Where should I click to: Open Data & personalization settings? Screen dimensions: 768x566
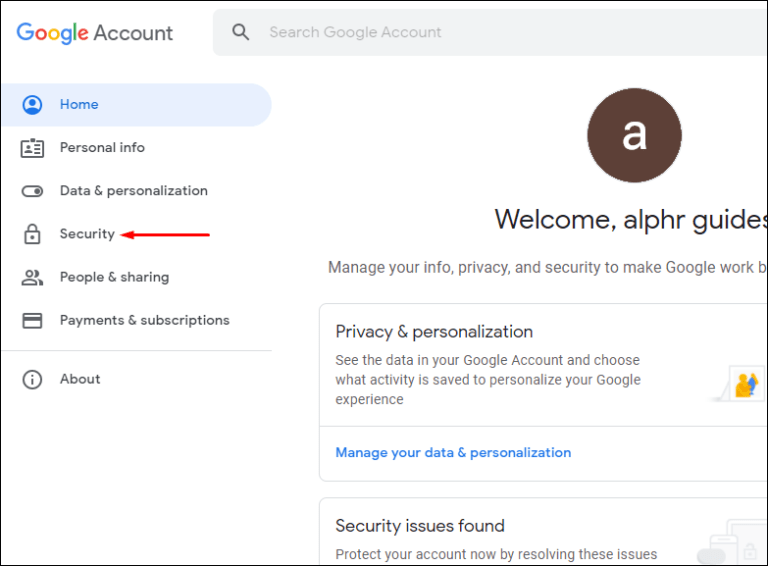133,191
